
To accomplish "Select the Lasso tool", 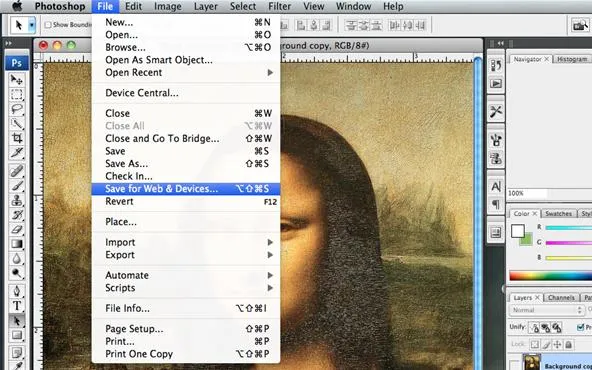I will 17,109.
